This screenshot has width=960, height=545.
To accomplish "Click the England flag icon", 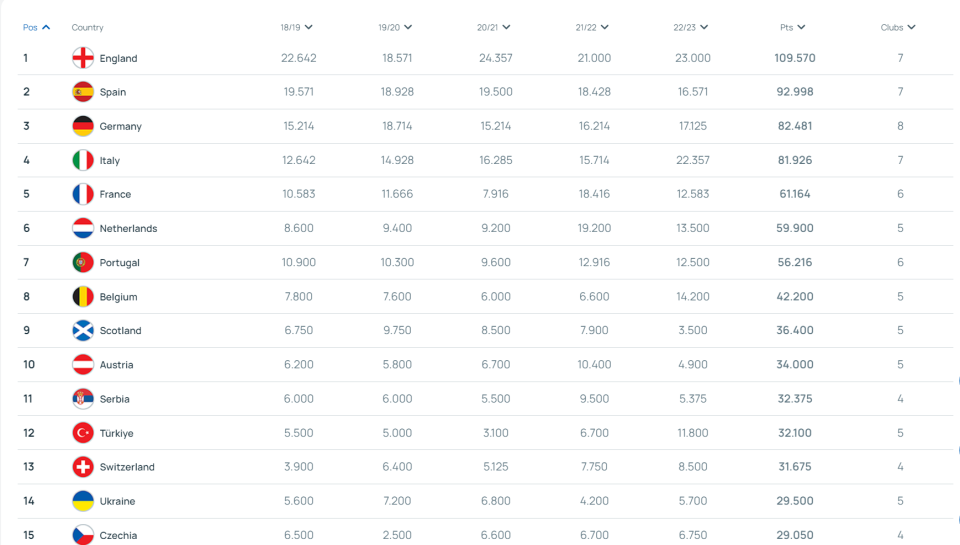I will [83, 58].
